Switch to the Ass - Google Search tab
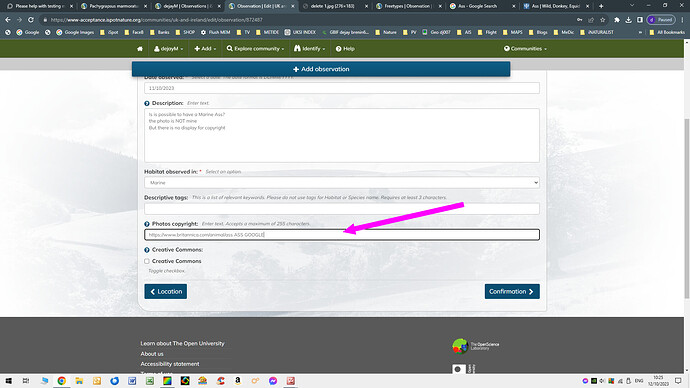 click(x=481, y=6)
